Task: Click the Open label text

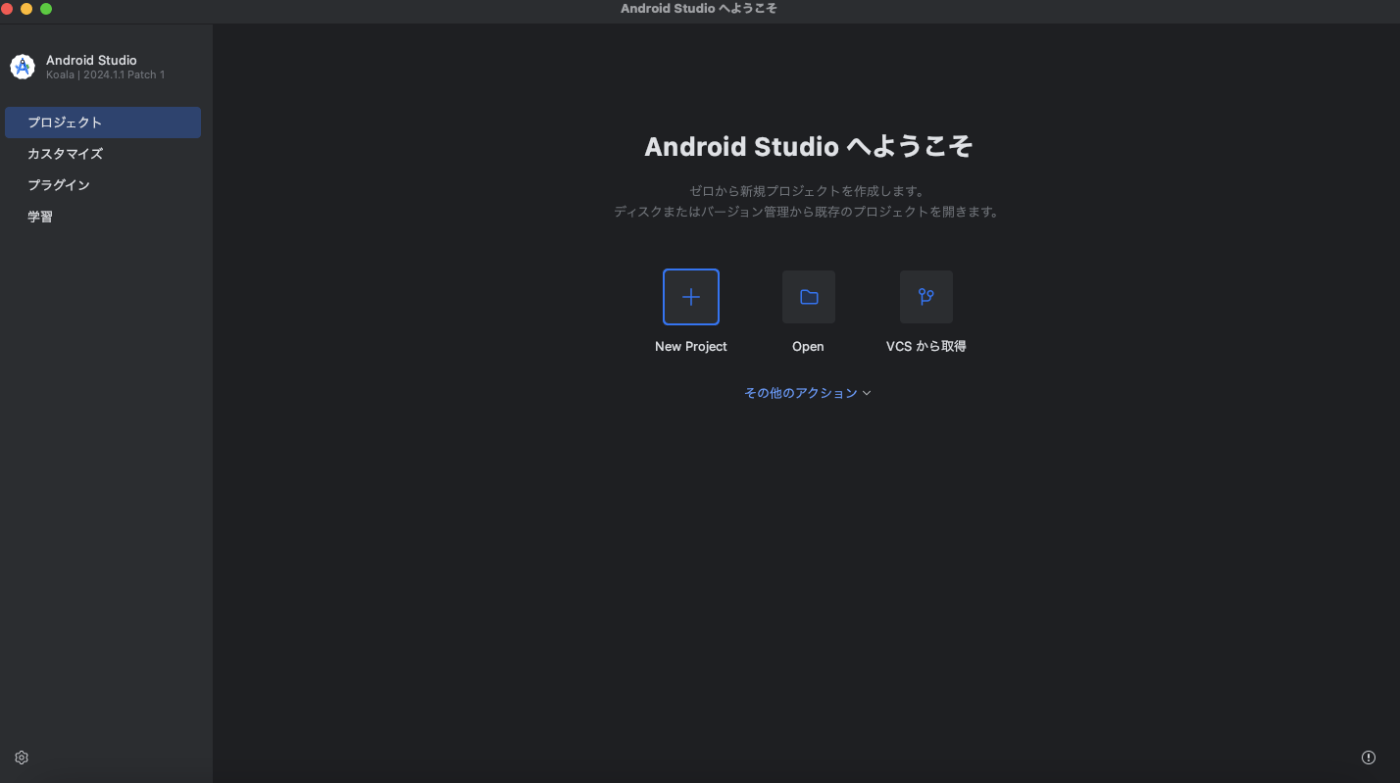Action: [808, 347]
